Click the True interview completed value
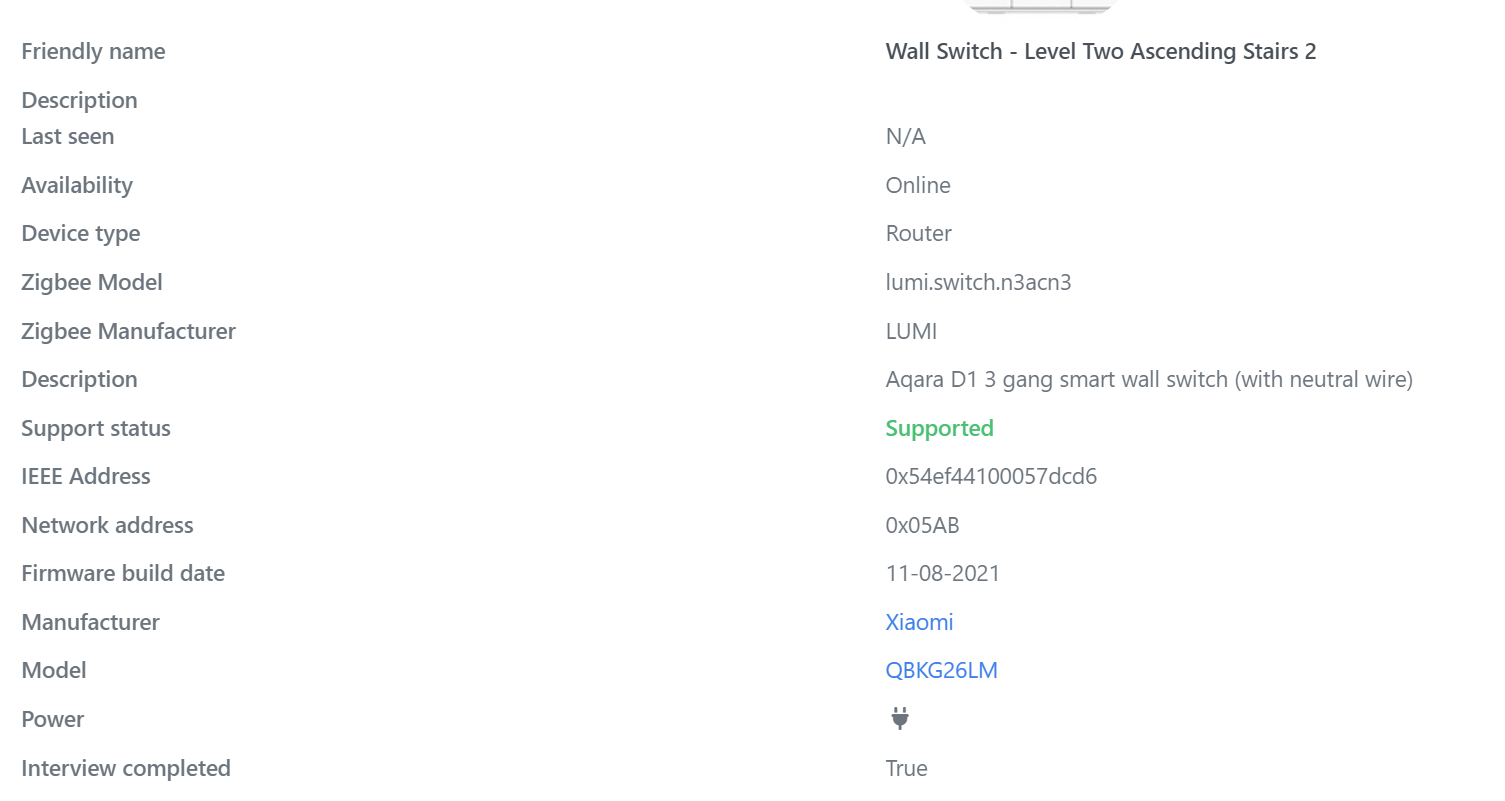 (x=905, y=768)
